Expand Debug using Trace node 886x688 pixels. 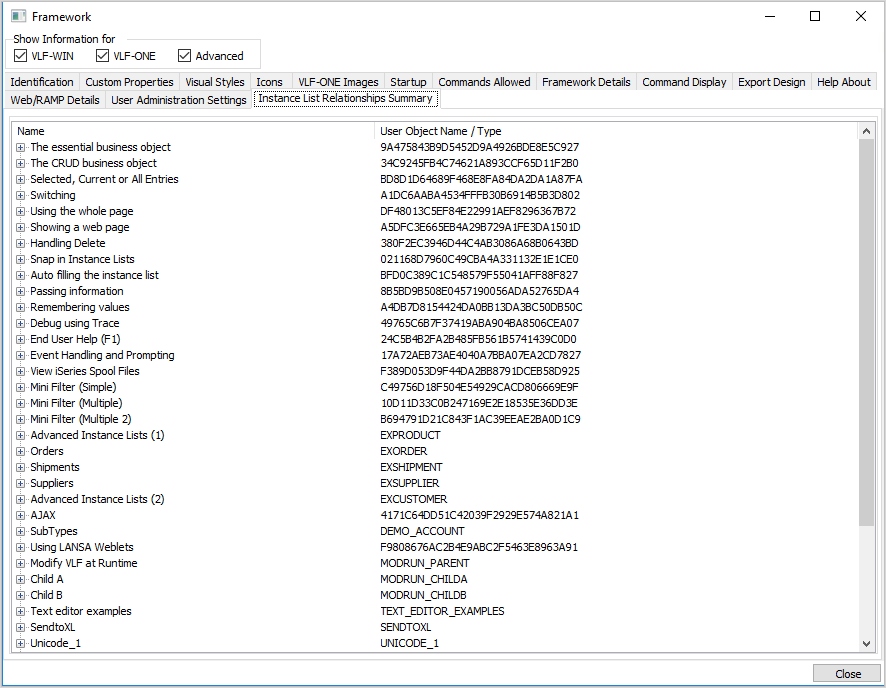tap(21, 323)
